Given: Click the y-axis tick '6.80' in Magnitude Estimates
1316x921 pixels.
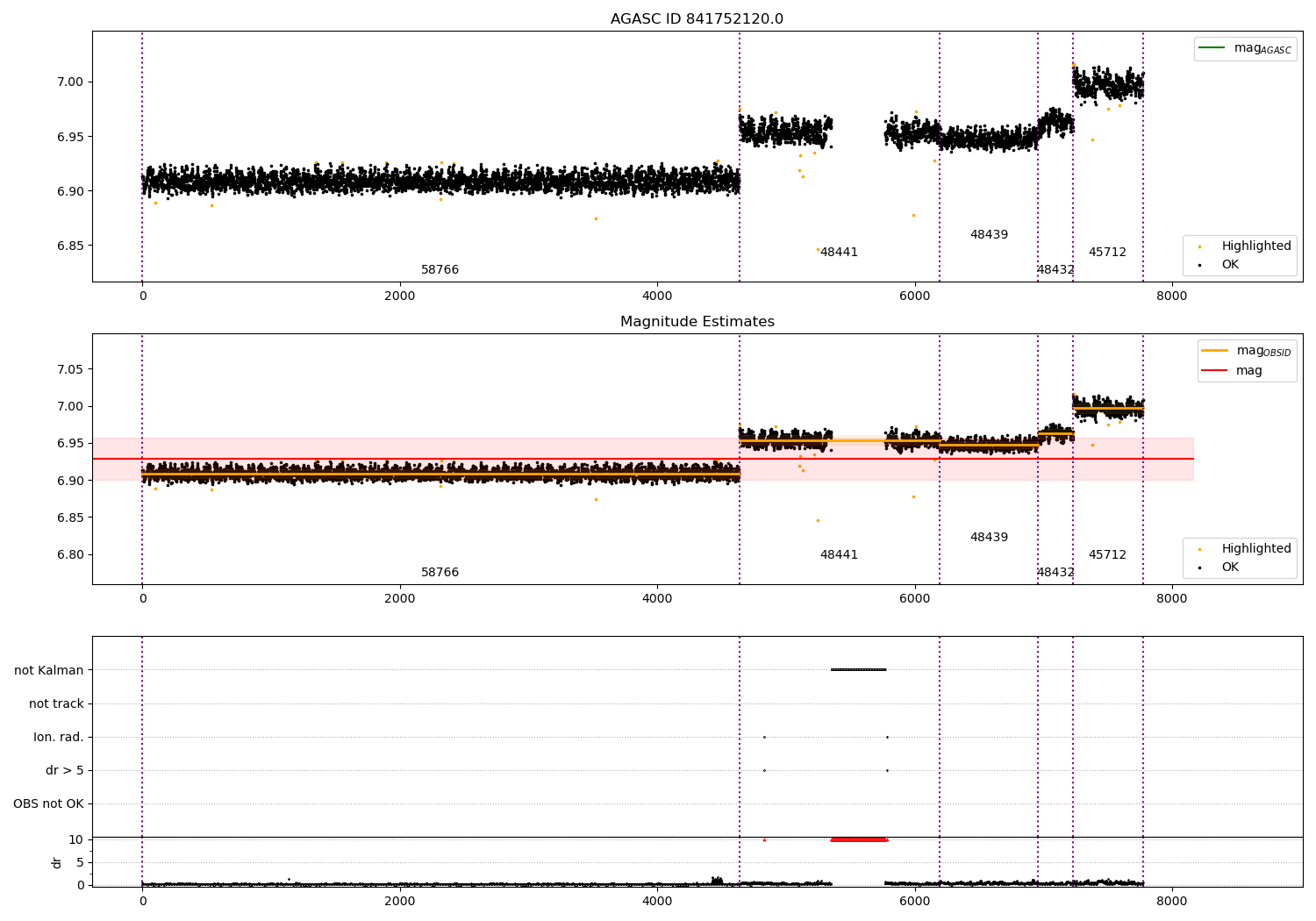Looking at the screenshot, I should [70, 555].
